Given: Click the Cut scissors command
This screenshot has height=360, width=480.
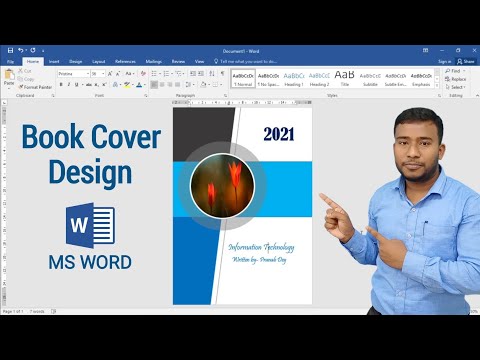Looking at the screenshot, I should click(24, 71).
